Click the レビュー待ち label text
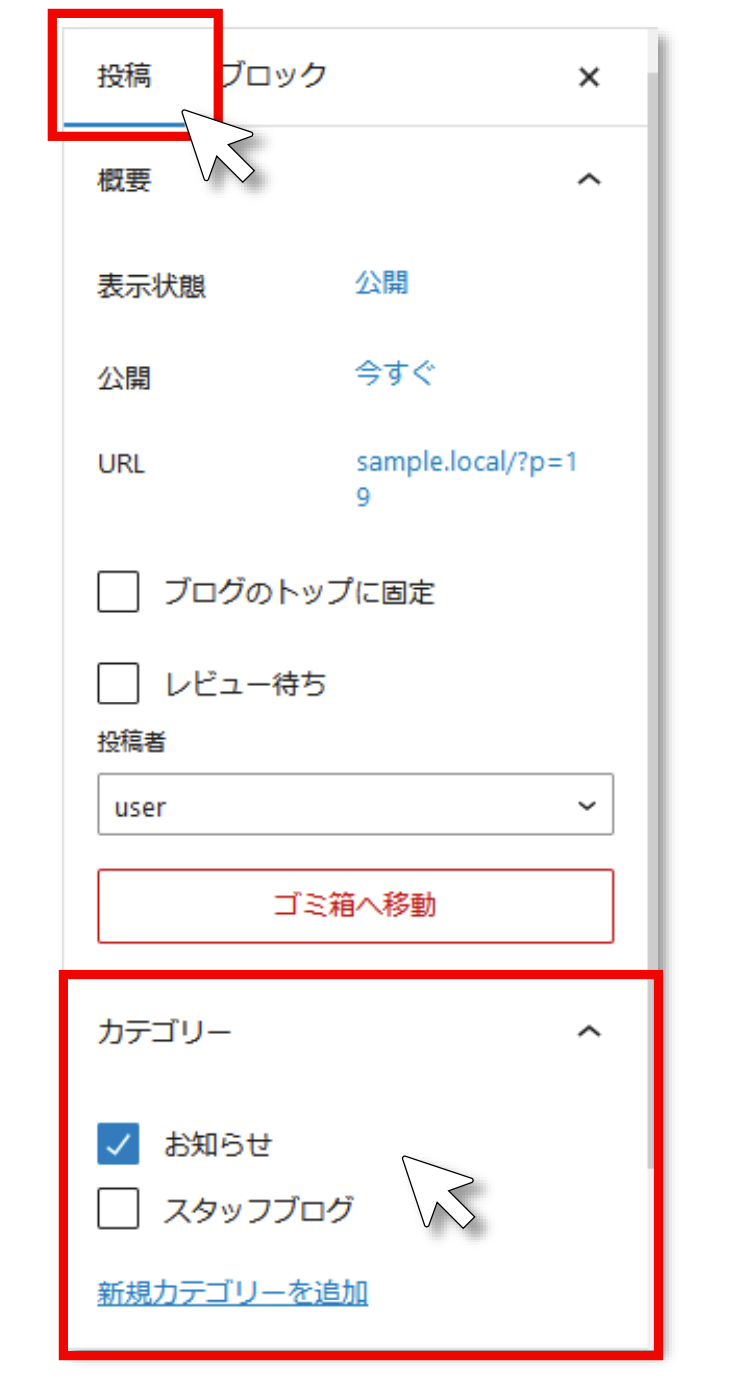 pyautogui.click(x=245, y=685)
